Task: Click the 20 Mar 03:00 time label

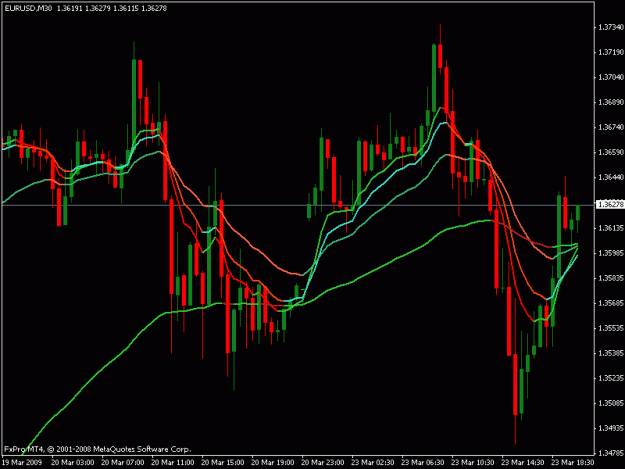Action: click(x=73, y=463)
